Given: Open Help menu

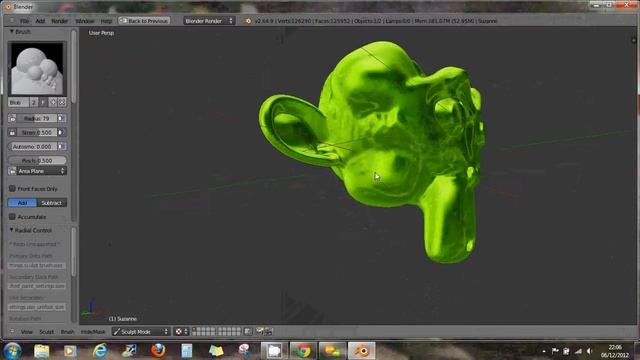Looking at the screenshot, I should [x=106, y=21].
